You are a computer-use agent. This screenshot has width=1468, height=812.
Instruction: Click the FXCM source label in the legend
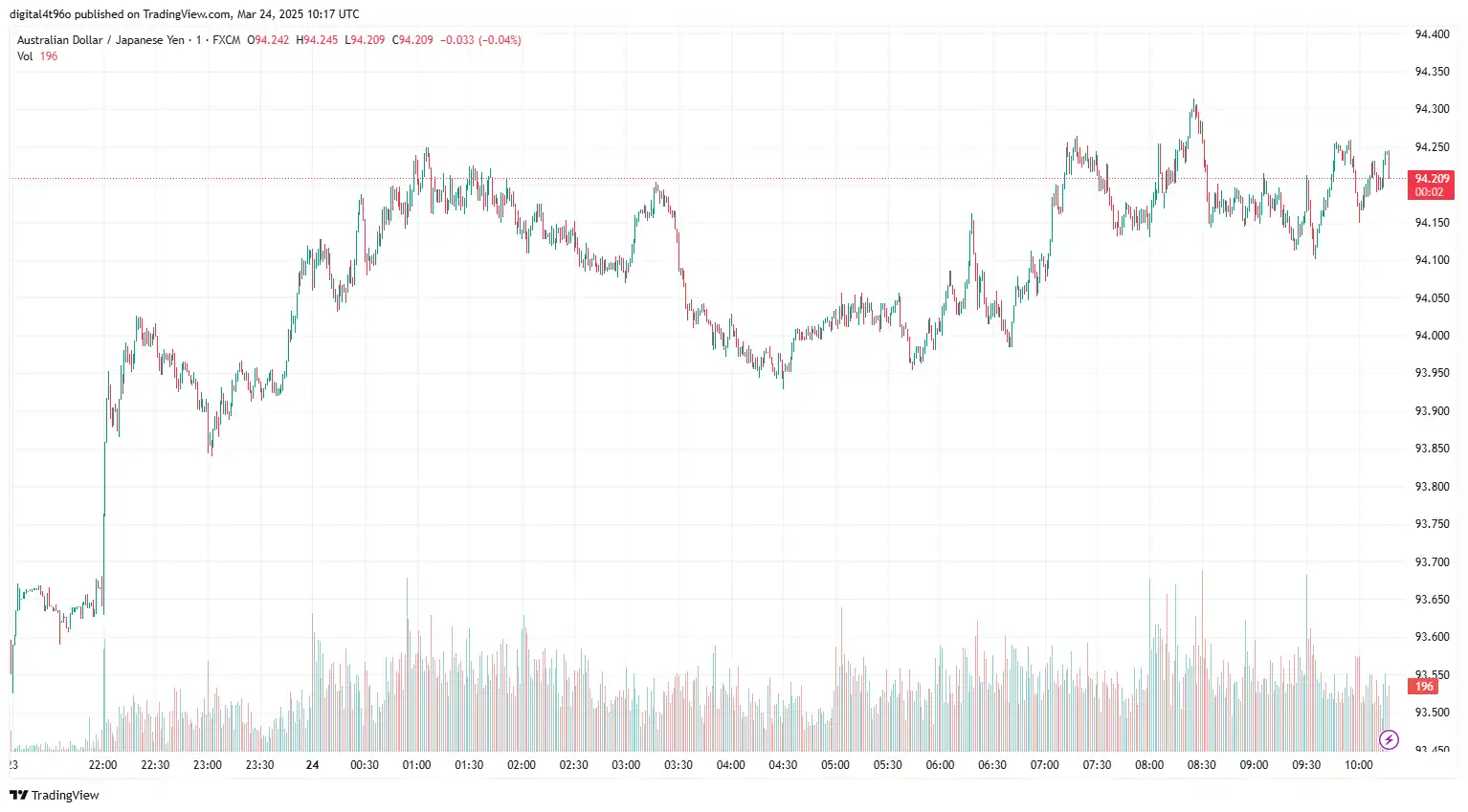click(226, 40)
